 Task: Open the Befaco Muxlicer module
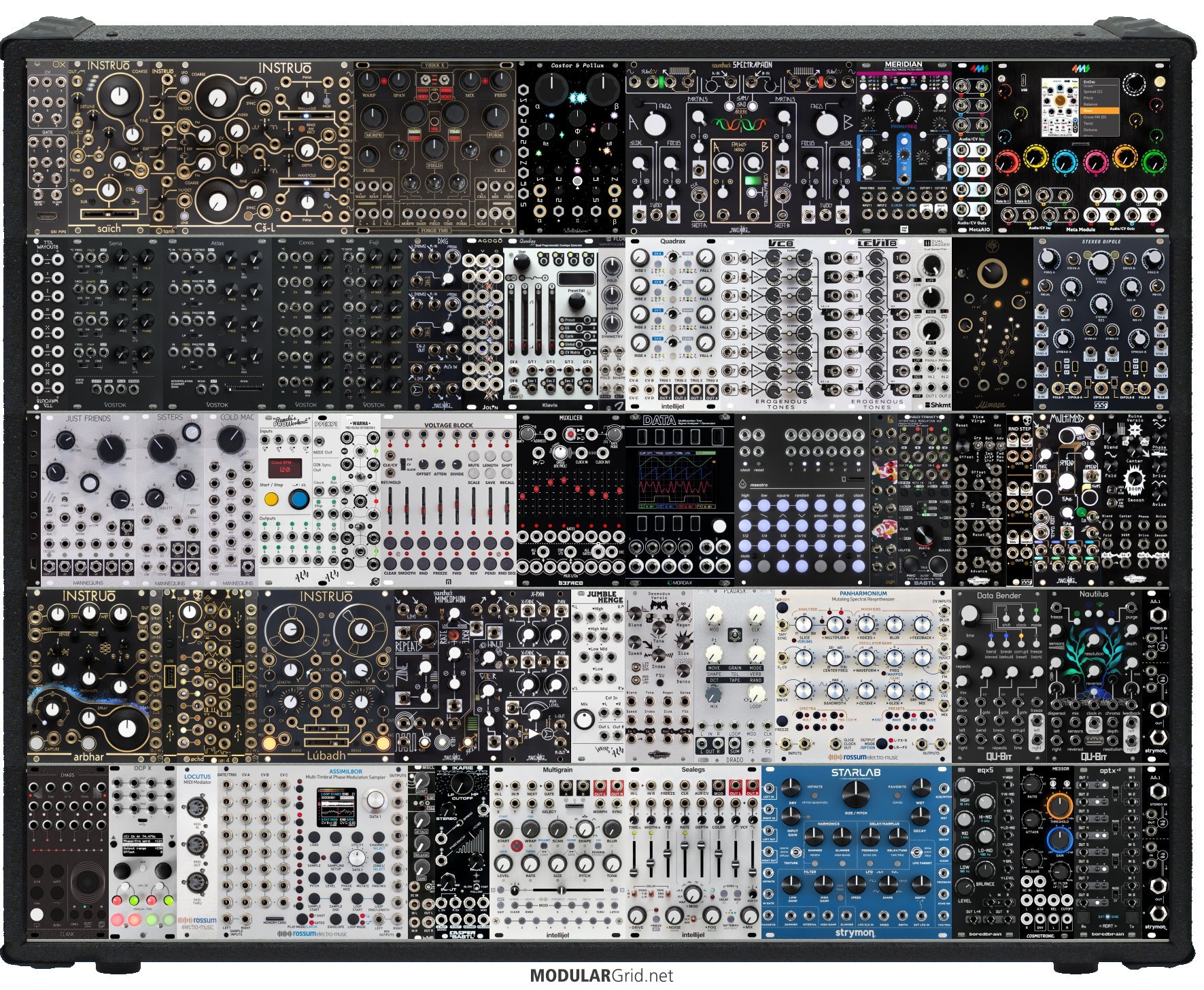tap(571, 500)
